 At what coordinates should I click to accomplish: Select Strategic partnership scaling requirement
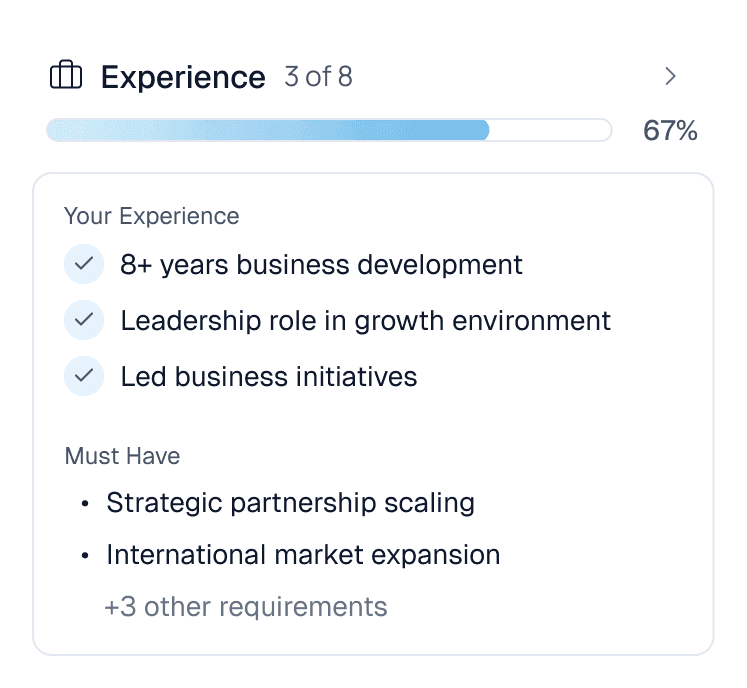coord(291,503)
